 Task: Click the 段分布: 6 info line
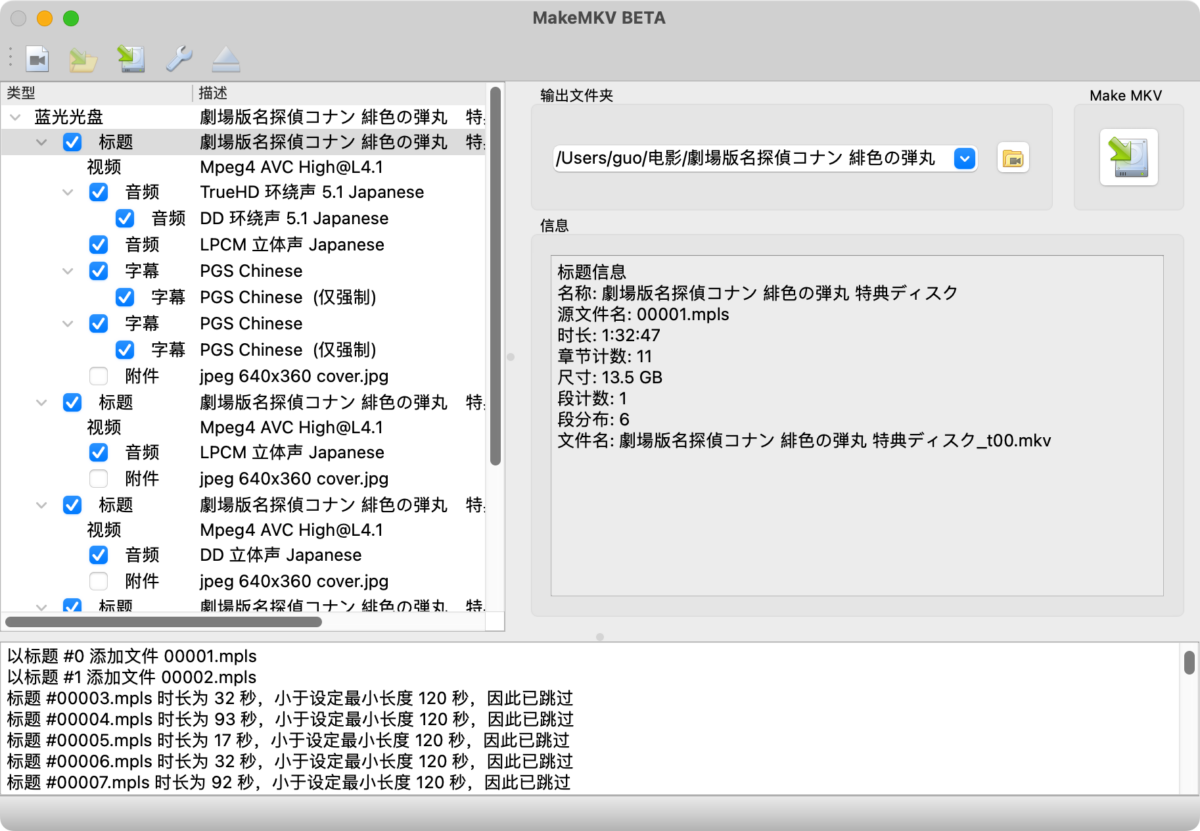(593, 419)
